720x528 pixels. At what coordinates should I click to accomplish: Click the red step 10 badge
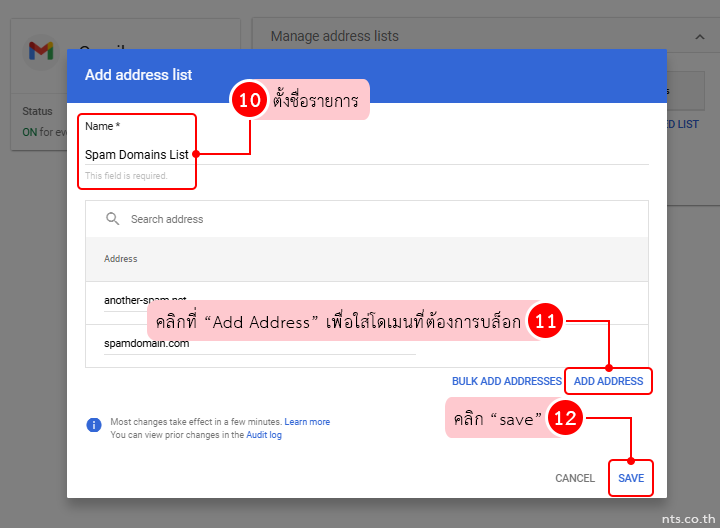click(248, 101)
